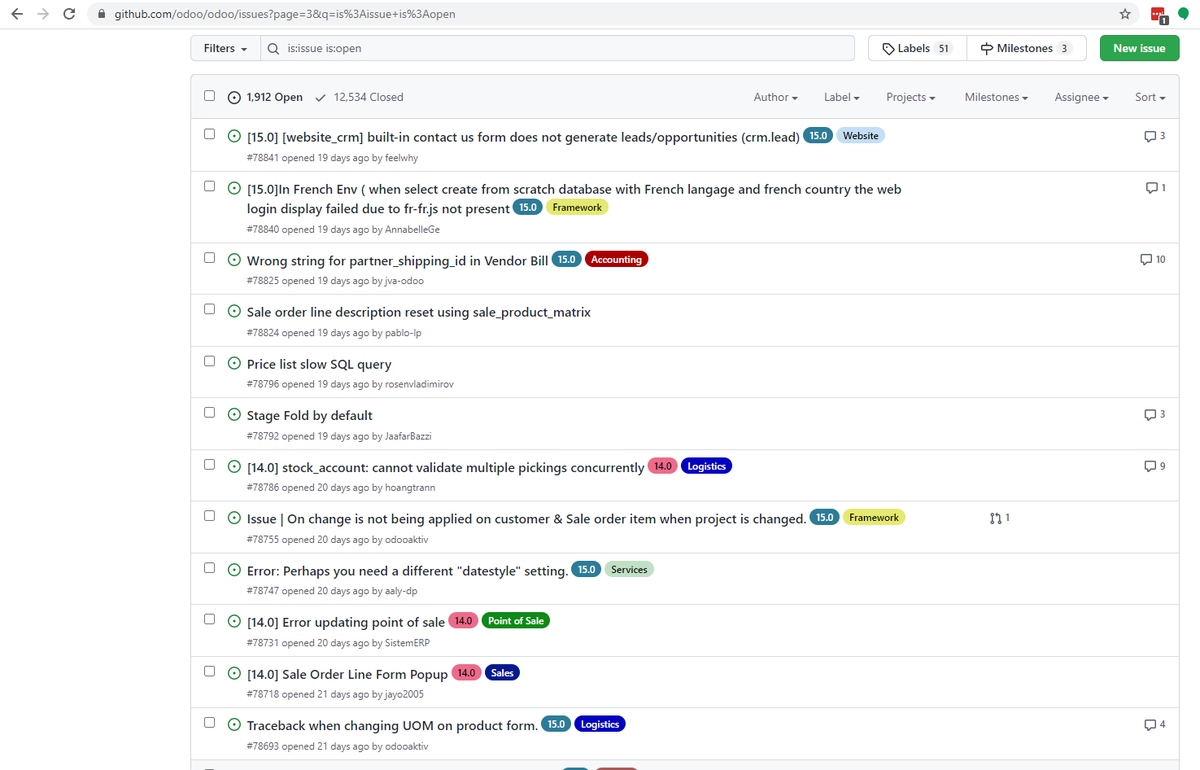Viewport: 1200px width, 770px height.
Task: Tick checkbox for Sale order line description issue
Action: coord(209,309)
